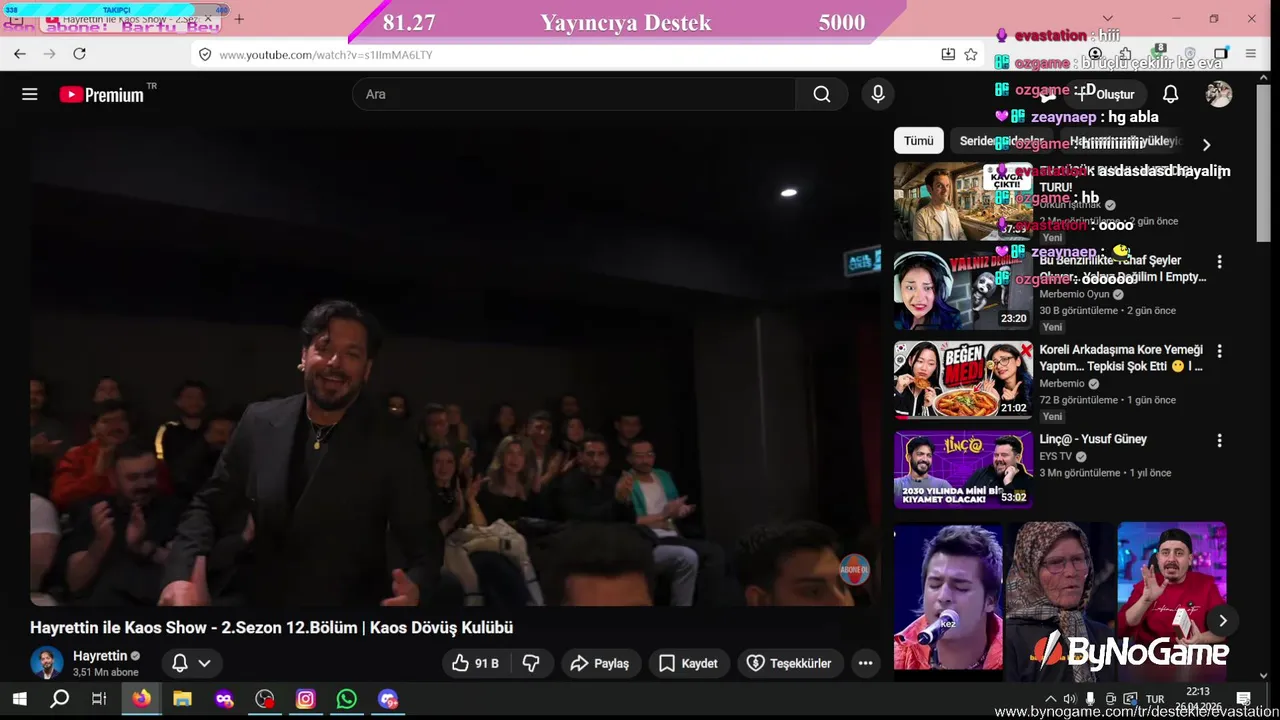Open YouTube notifications bell in header

(1170, 94)
